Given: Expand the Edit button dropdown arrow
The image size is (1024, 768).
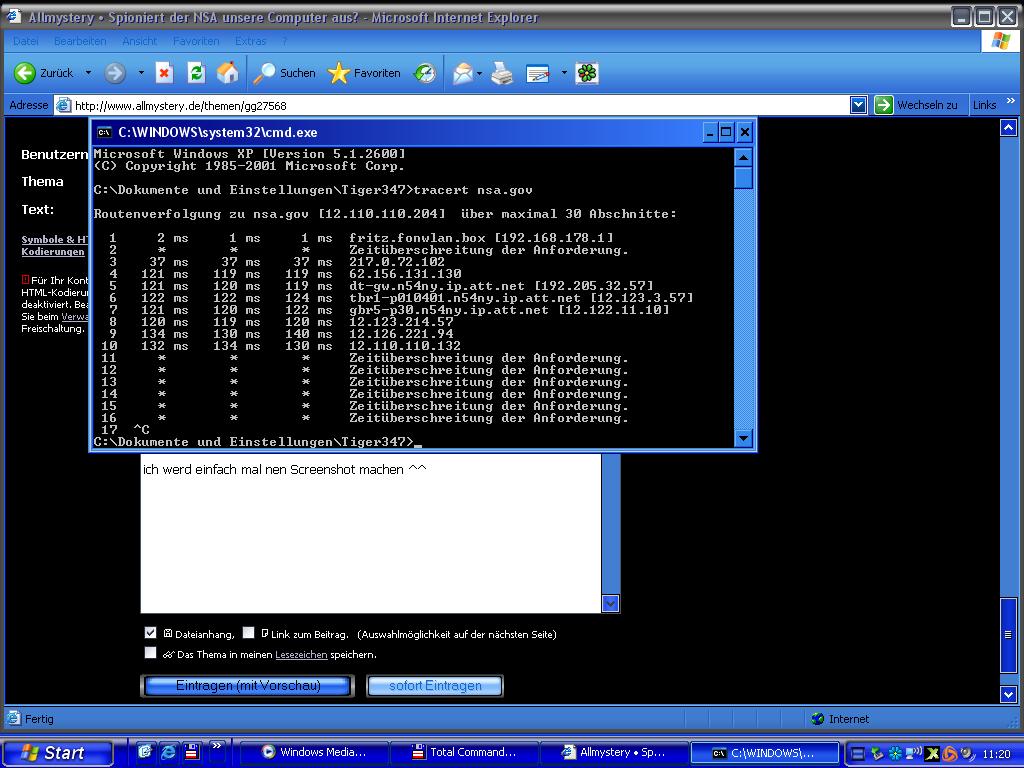Looking at the screenshot, I should [x=564, y=73].
